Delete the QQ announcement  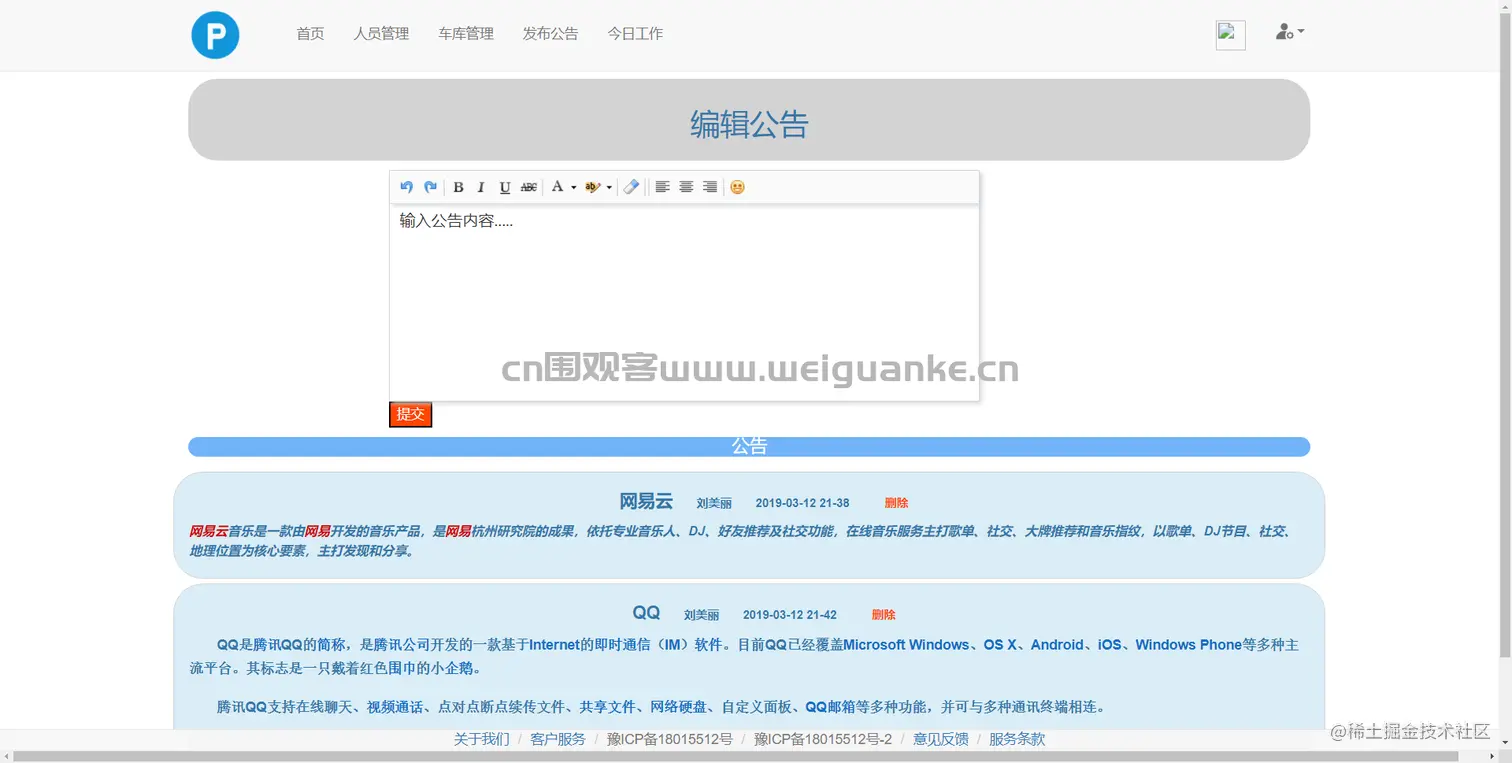pos(883,615)
